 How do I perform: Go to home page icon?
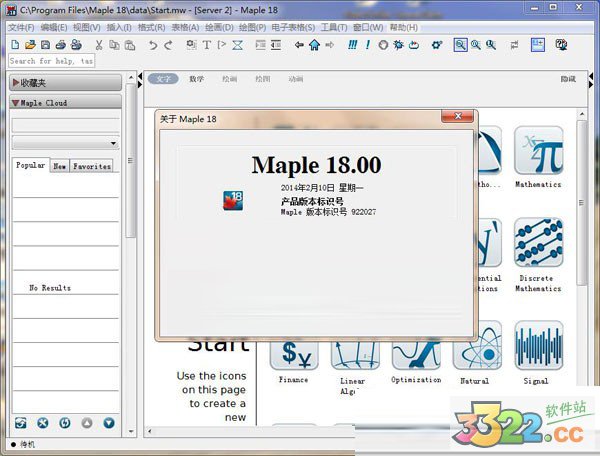(315, 45)
